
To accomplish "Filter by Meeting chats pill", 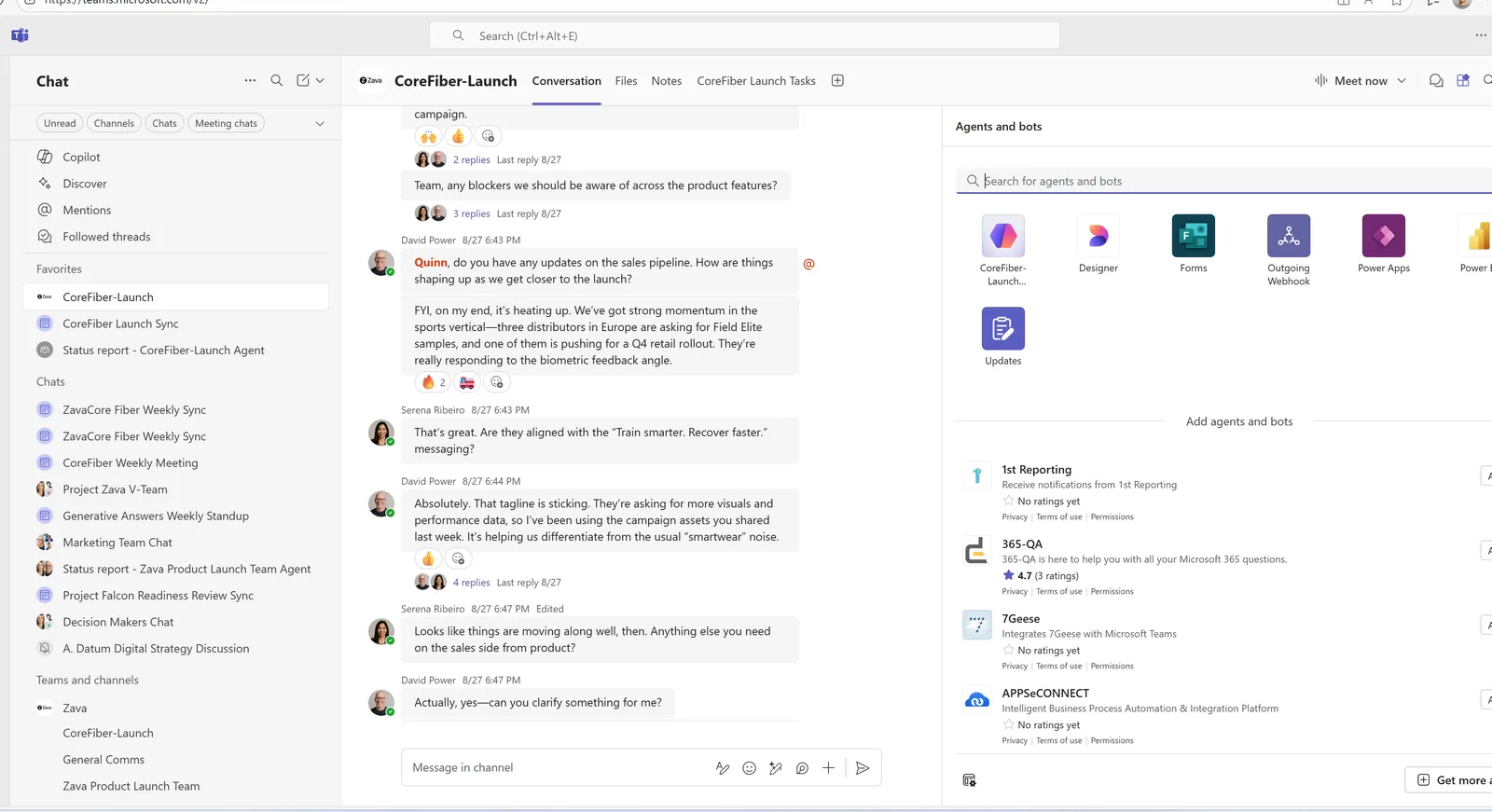I will point(226,123).
